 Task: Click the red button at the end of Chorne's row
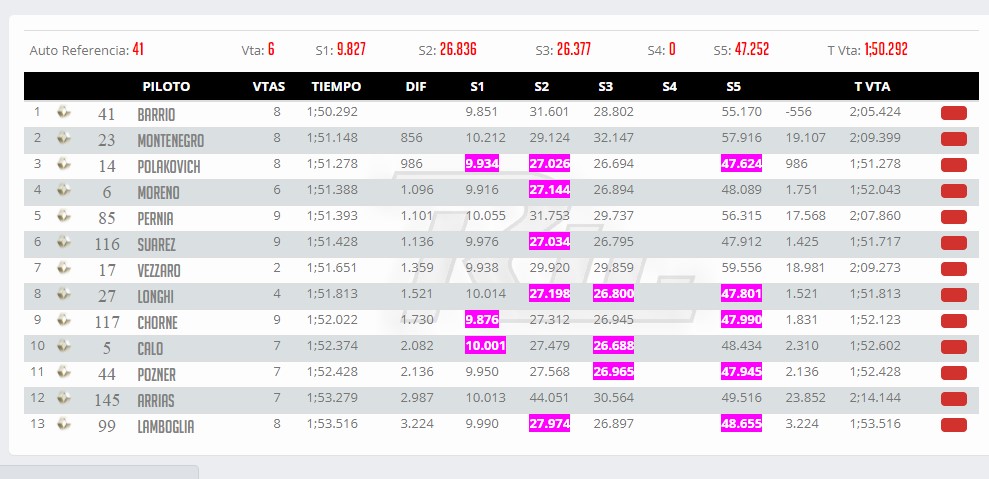[954, 321]
